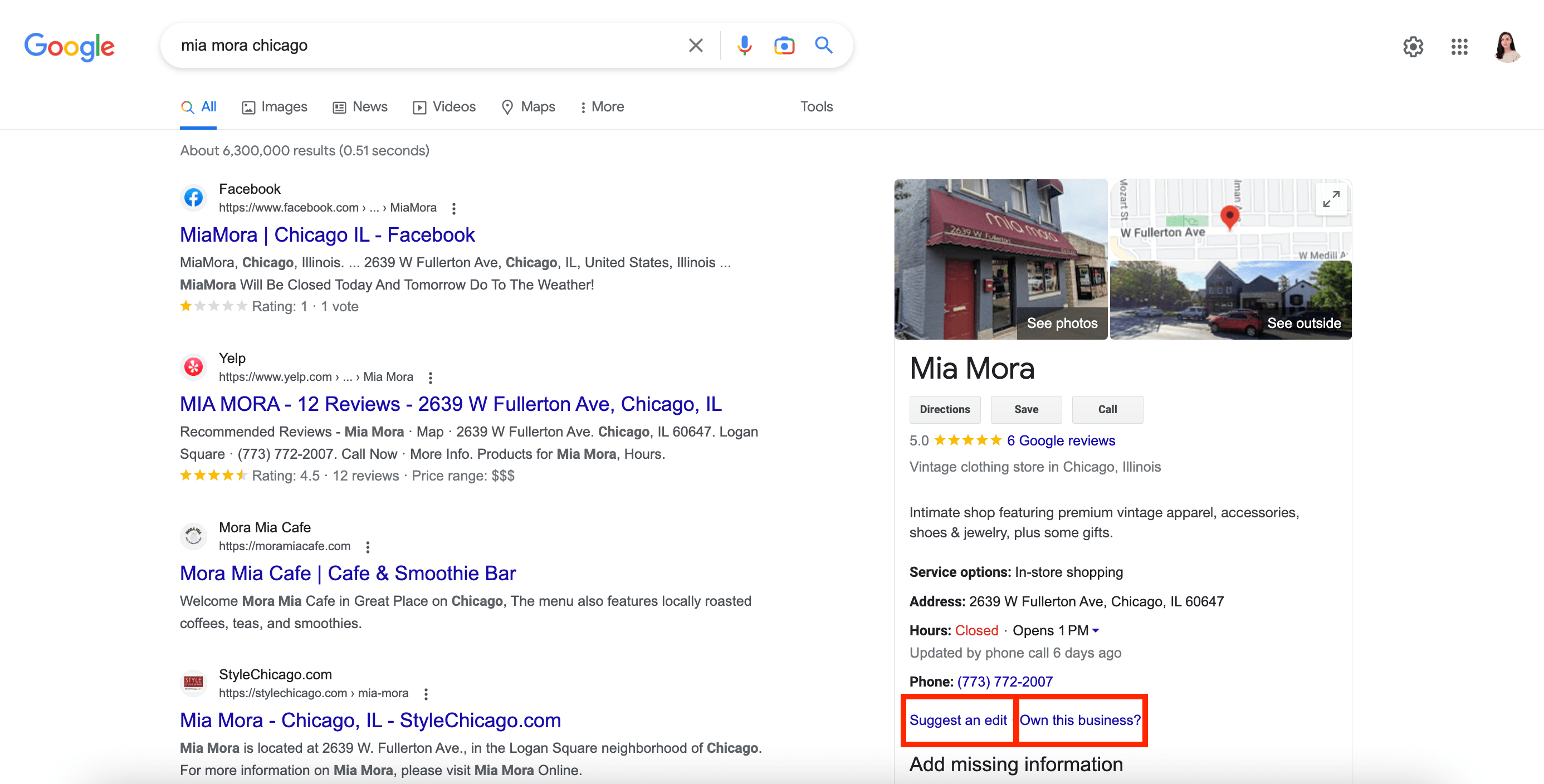Screen dimensions: 1544x784
Task: Click the X to clear search query
Action: 696,45
